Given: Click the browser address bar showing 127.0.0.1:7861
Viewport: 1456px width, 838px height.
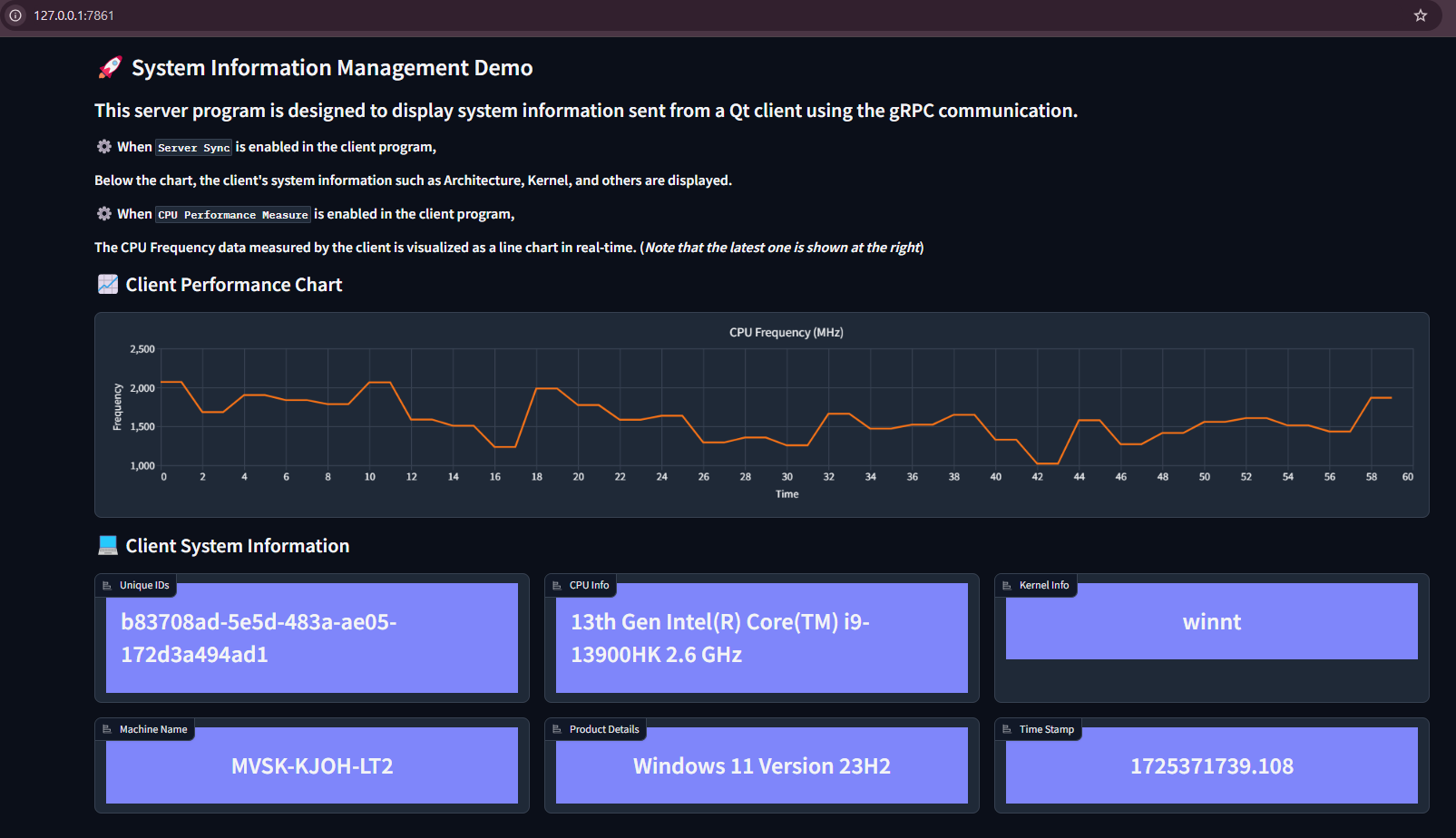Looking at the screenshot, I should coord(73,15).
